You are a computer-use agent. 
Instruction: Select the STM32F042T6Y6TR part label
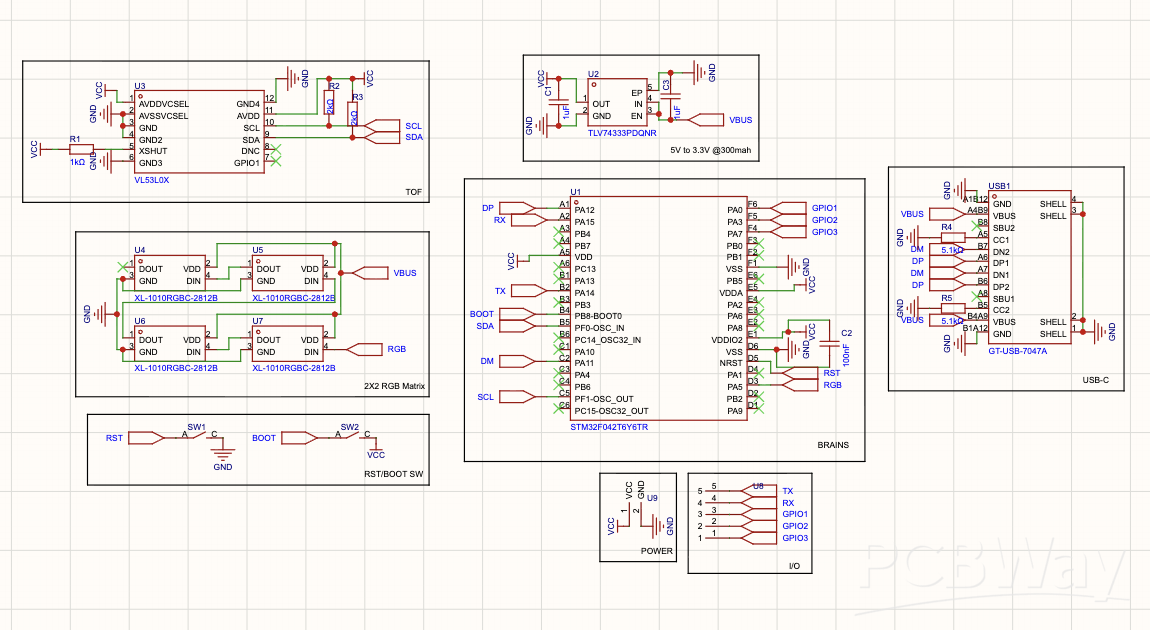(609, 427)
